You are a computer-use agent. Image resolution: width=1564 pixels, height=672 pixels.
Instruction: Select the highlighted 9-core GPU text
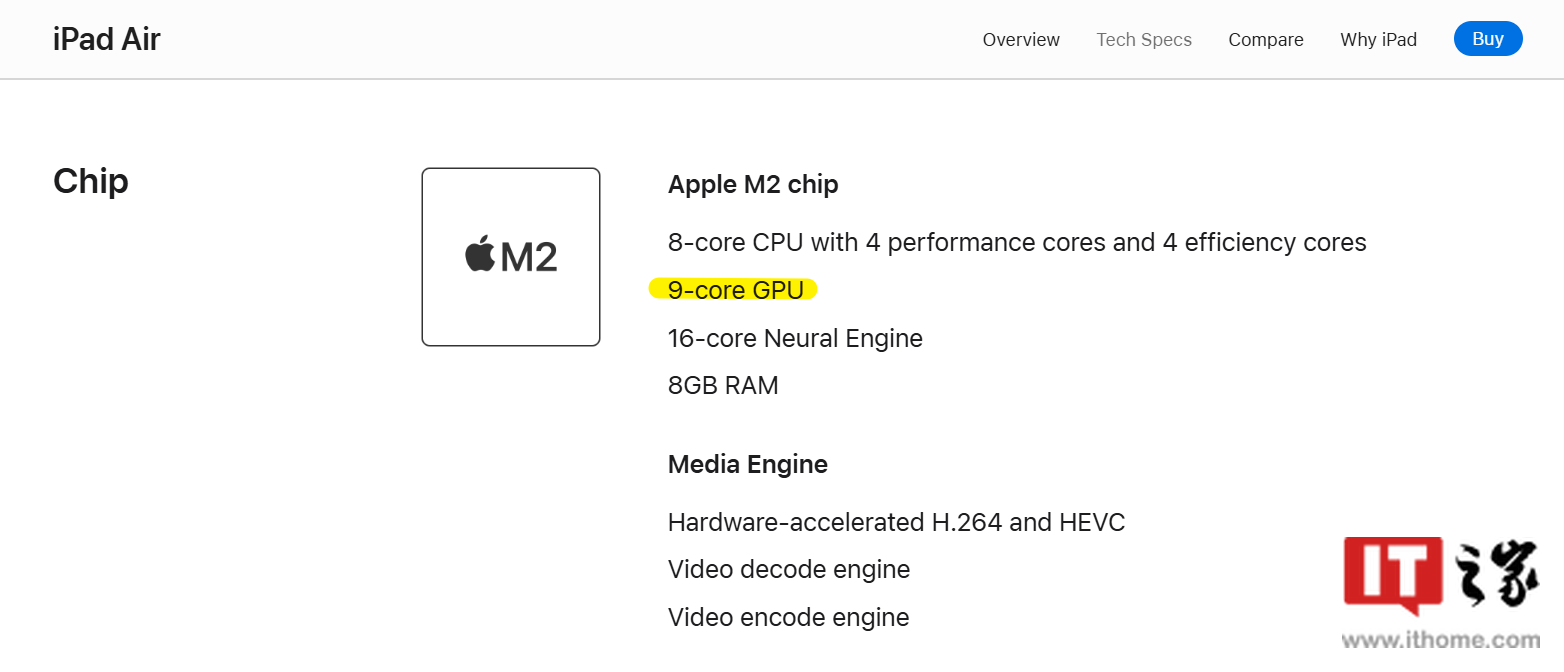coord(735,290)
